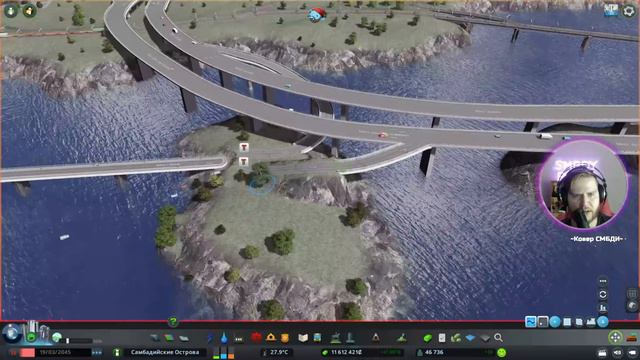
Task: Click the in-game date display
Action: [x=56, y=352]
